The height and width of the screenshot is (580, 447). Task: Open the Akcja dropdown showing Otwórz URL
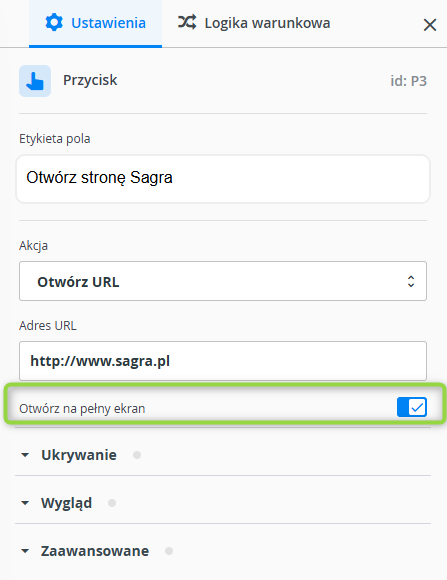tap(223, 281)
